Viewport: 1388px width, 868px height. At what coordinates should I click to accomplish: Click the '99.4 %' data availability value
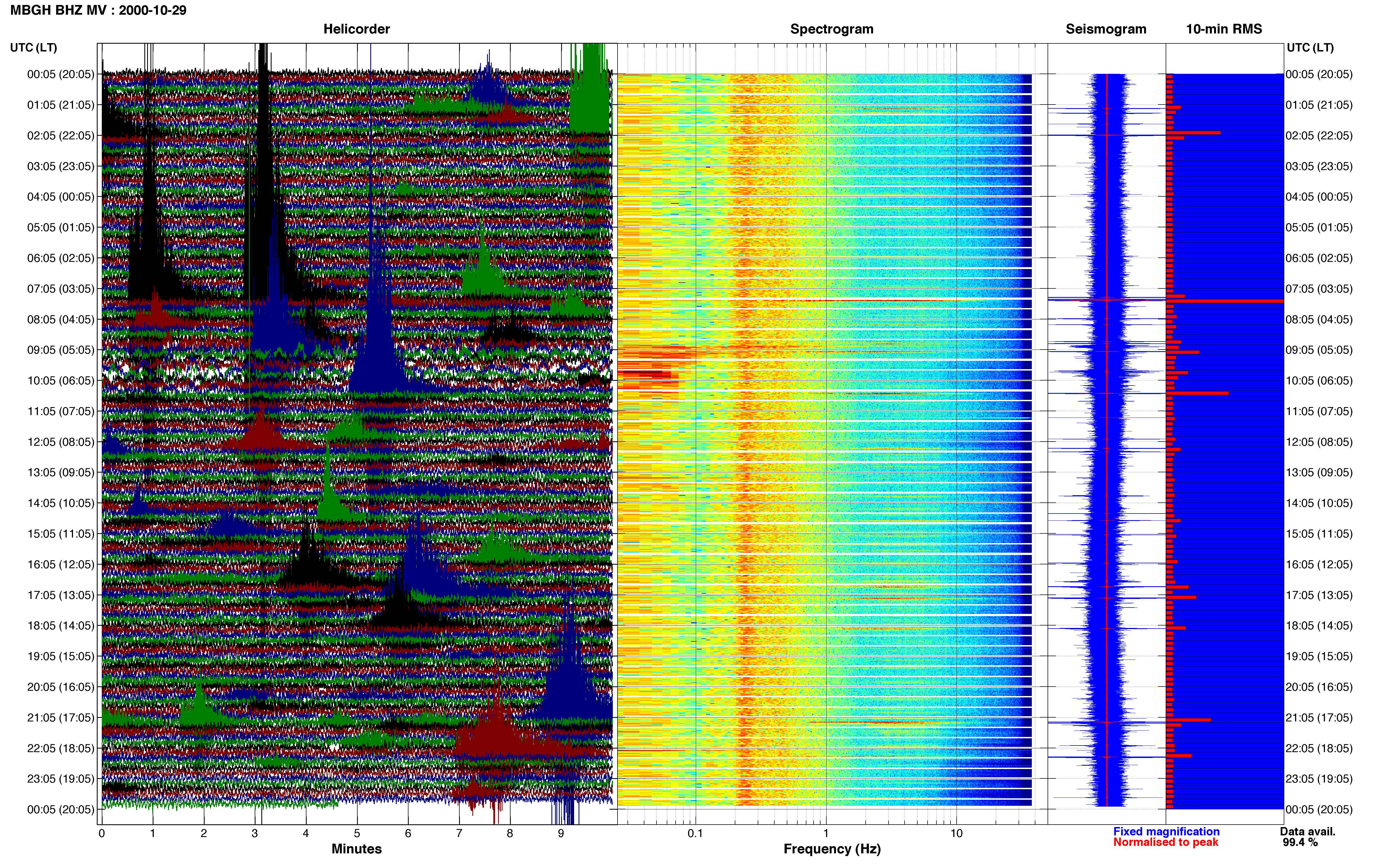coord(1300,842)
